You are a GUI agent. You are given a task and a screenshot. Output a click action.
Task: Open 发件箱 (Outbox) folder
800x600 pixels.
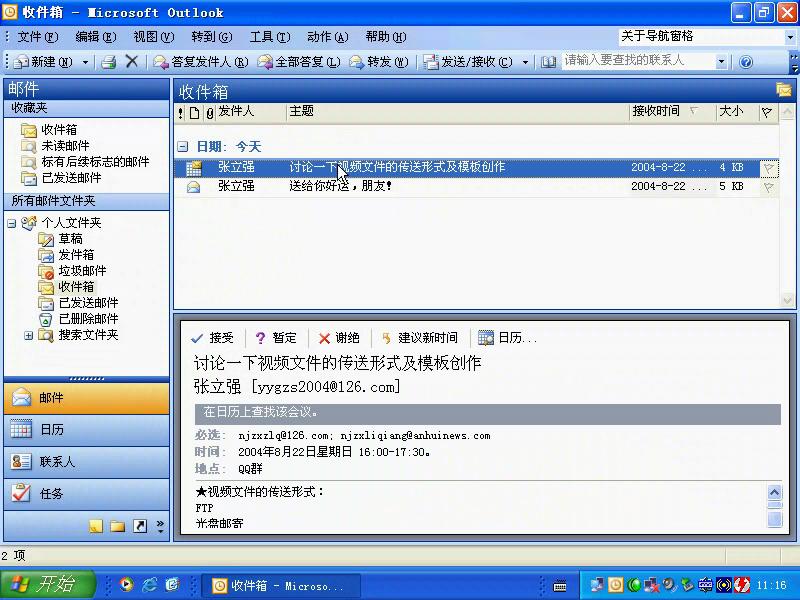pyautogui.click(x=76, y=255)
